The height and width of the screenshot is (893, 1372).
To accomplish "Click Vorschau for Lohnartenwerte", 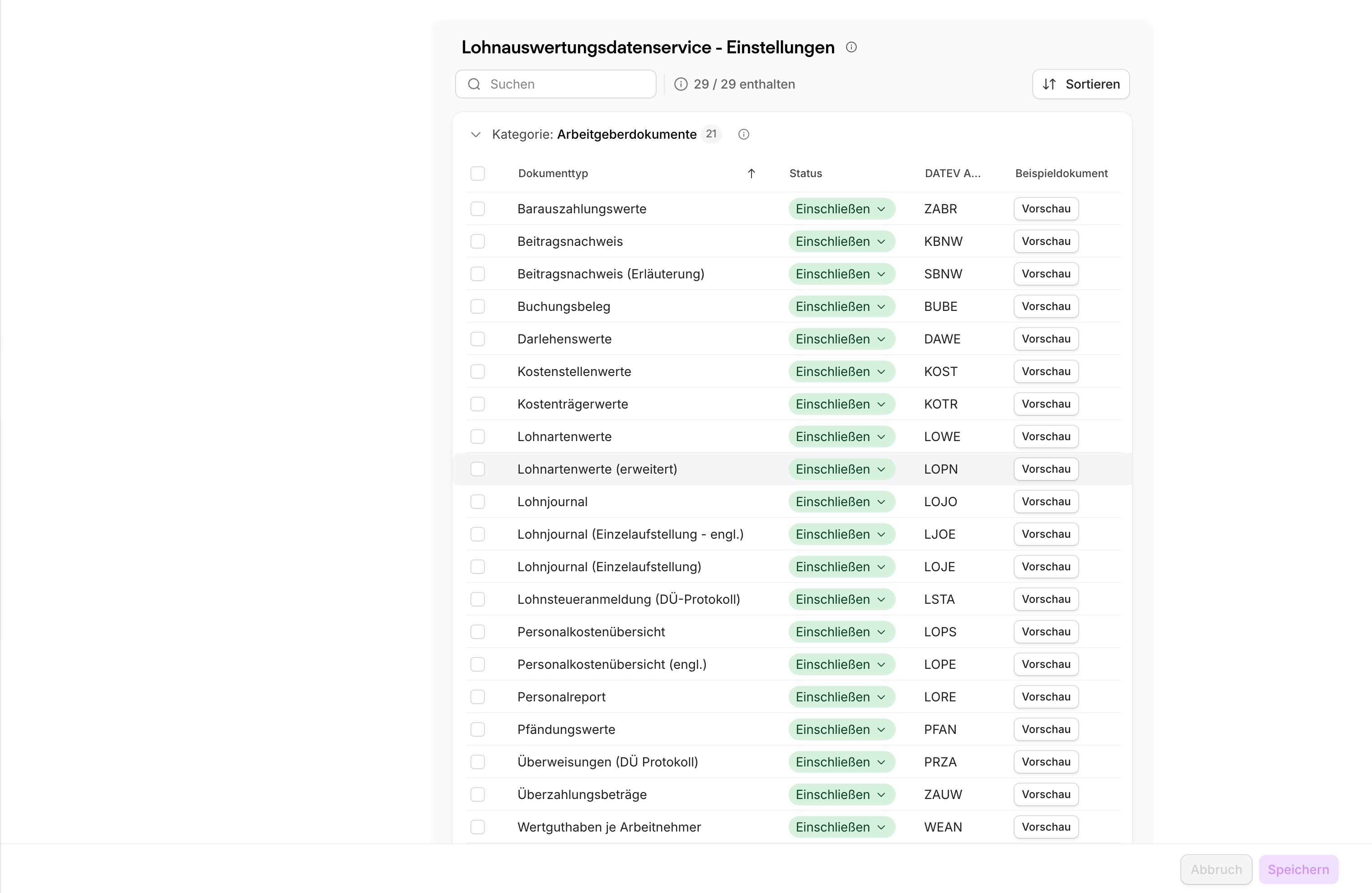I will tap(1046, 437).
